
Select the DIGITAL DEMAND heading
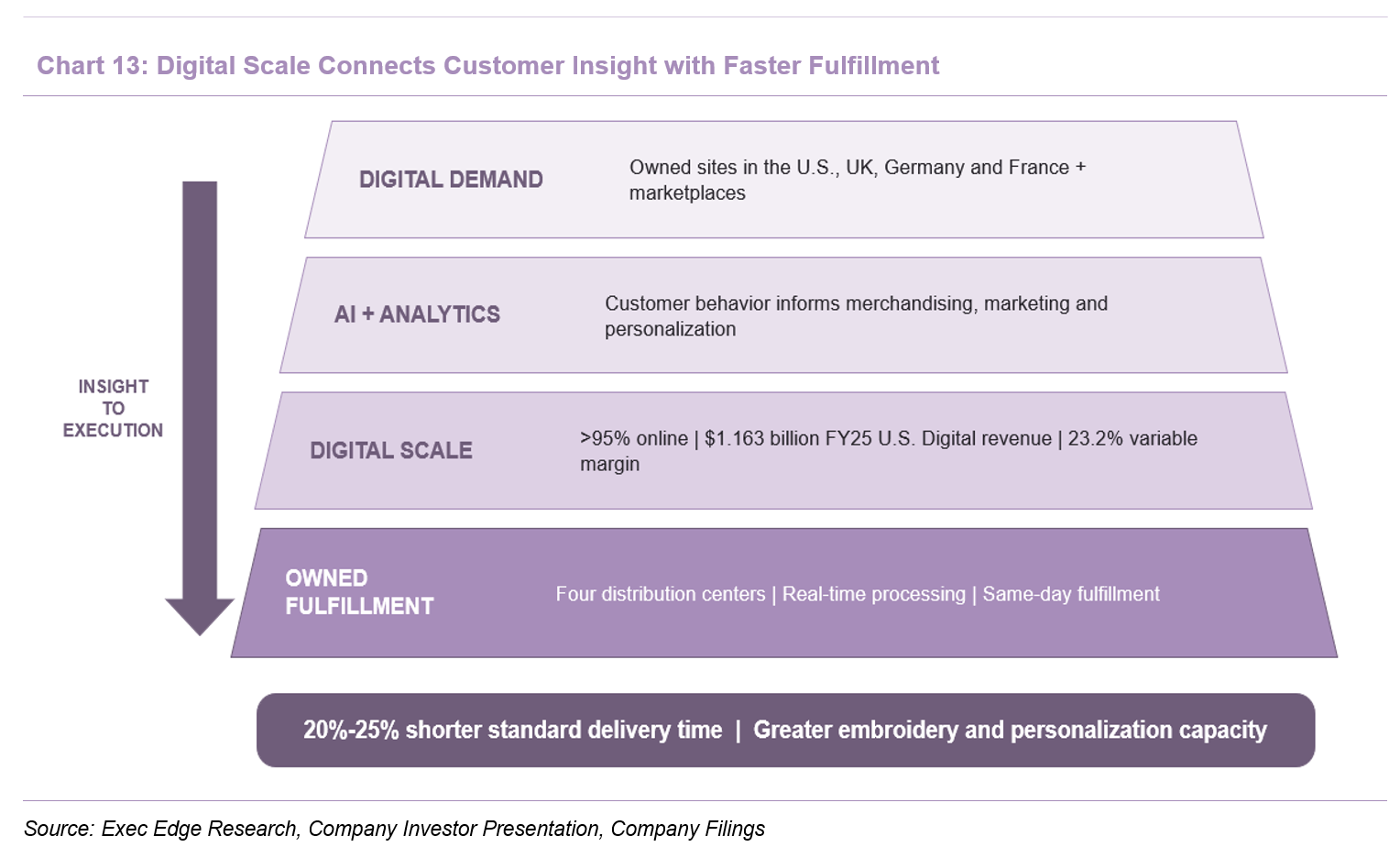tap(451, 180)
